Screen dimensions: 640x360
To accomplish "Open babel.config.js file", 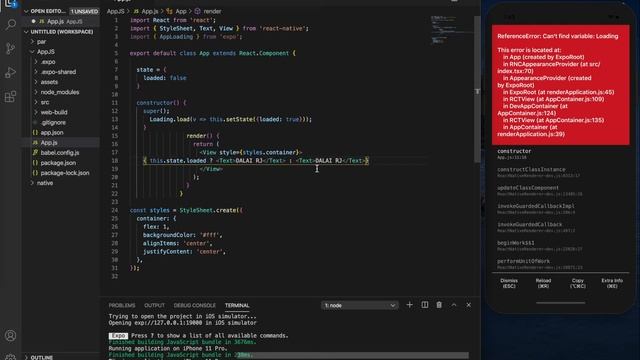I will [x=61, y=153].
